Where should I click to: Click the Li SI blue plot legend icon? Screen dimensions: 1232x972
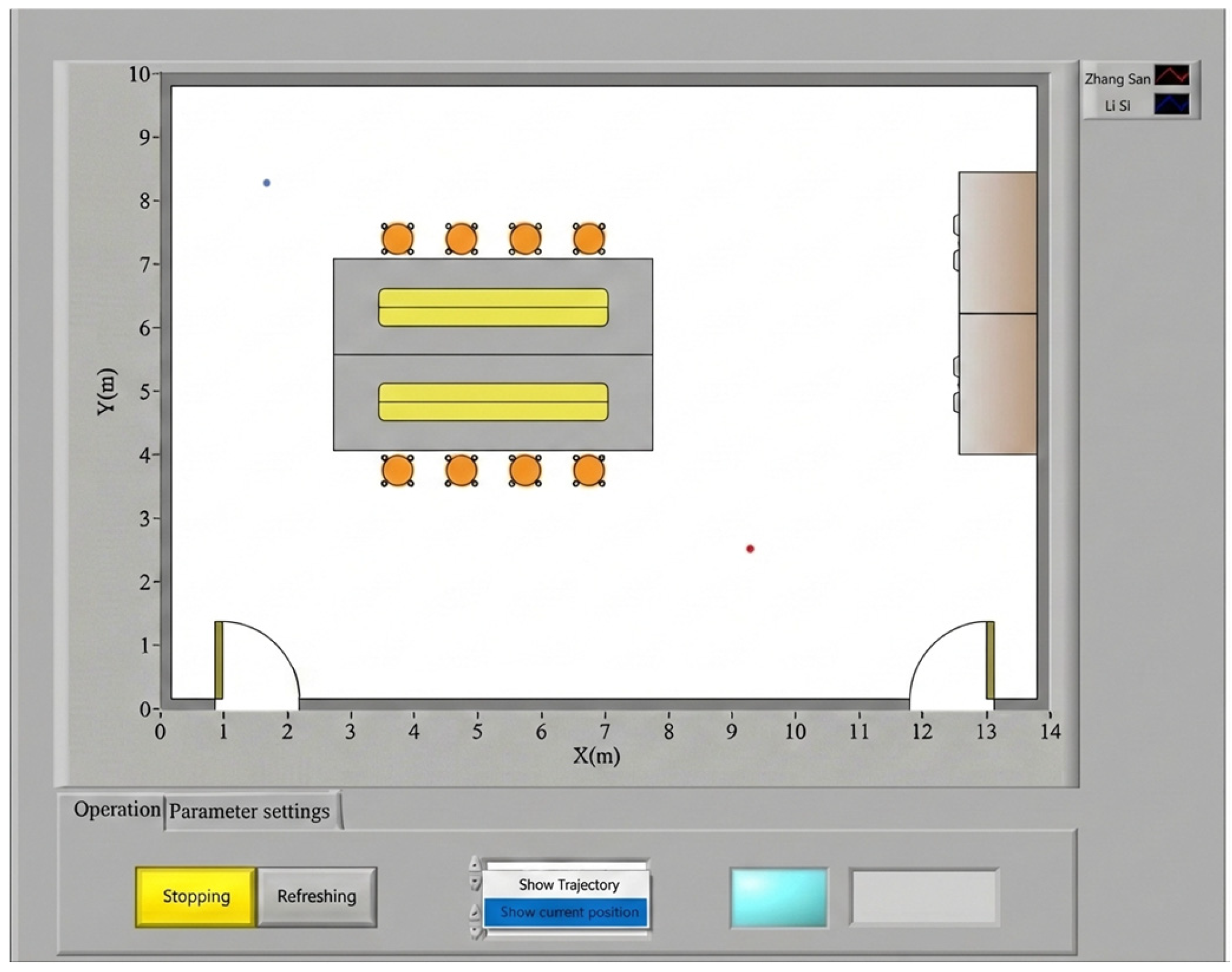click(x=1171, y=104)
